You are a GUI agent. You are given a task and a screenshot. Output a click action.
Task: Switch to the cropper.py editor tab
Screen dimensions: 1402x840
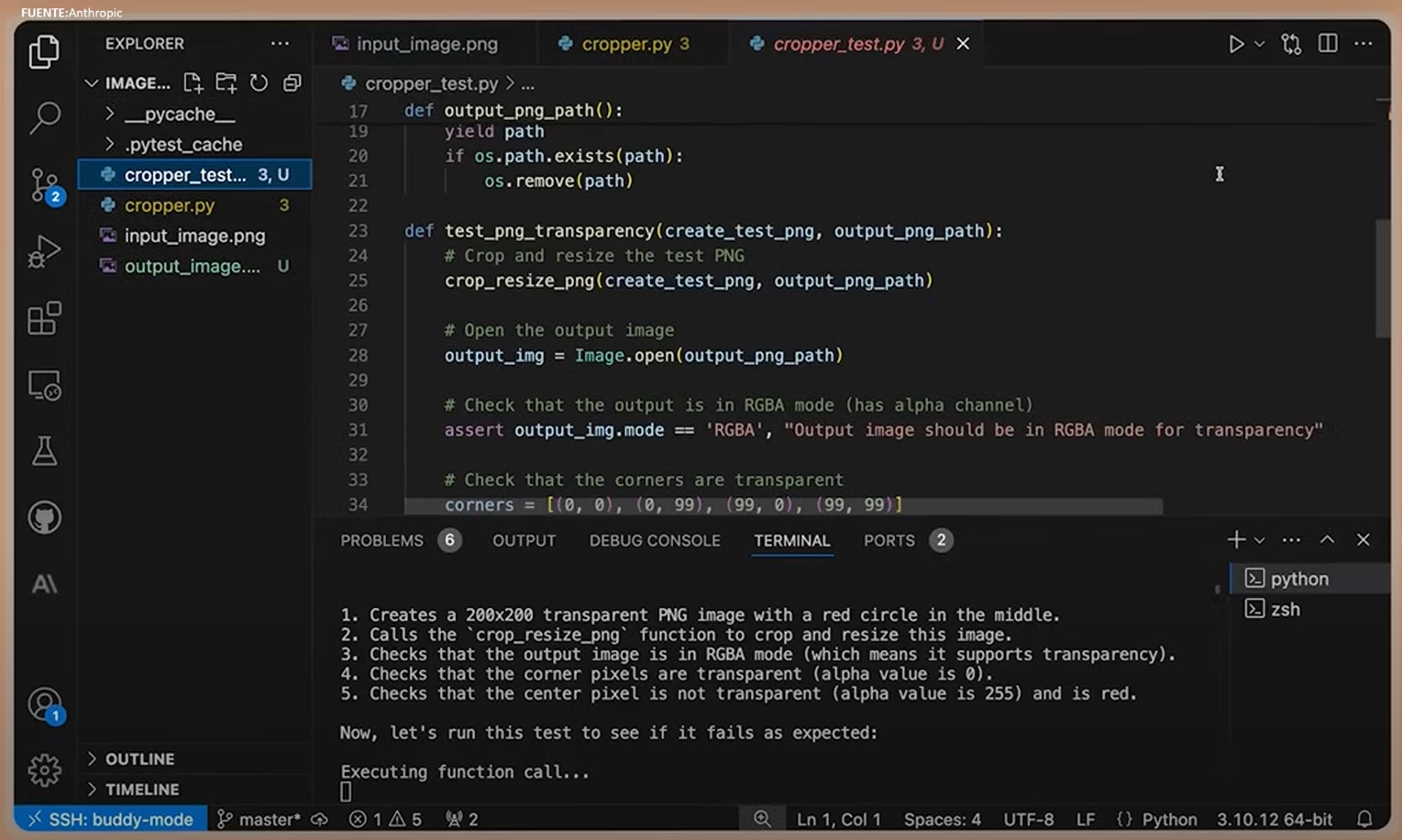click(626, 44)
